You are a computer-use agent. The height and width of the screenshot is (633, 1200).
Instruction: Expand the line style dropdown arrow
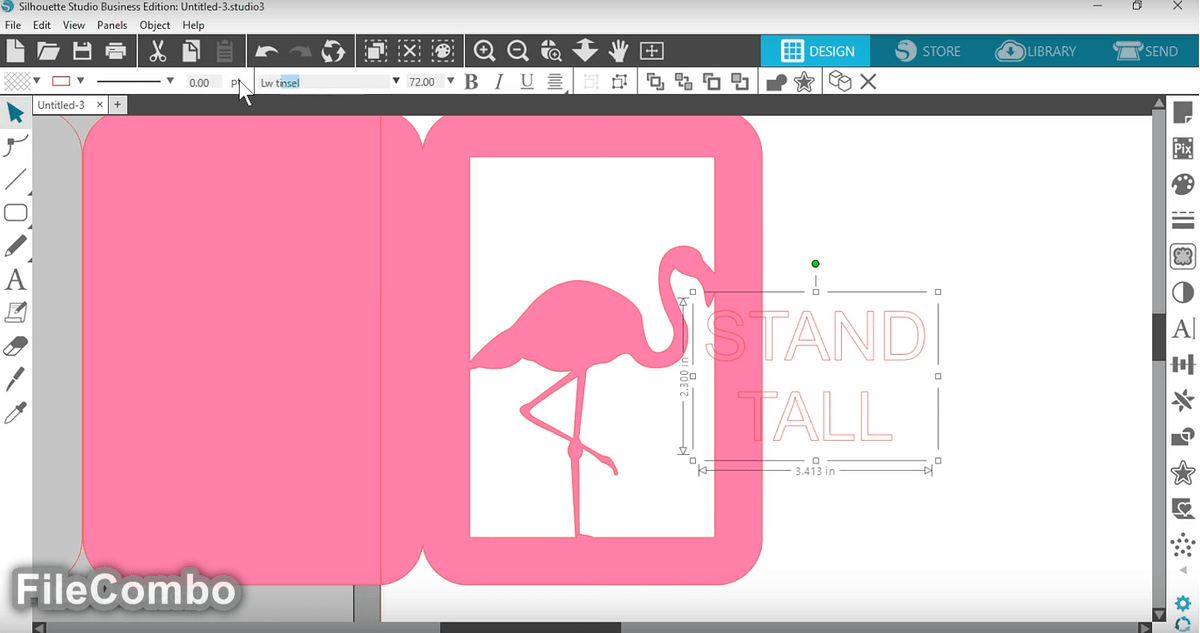[170, 82]
